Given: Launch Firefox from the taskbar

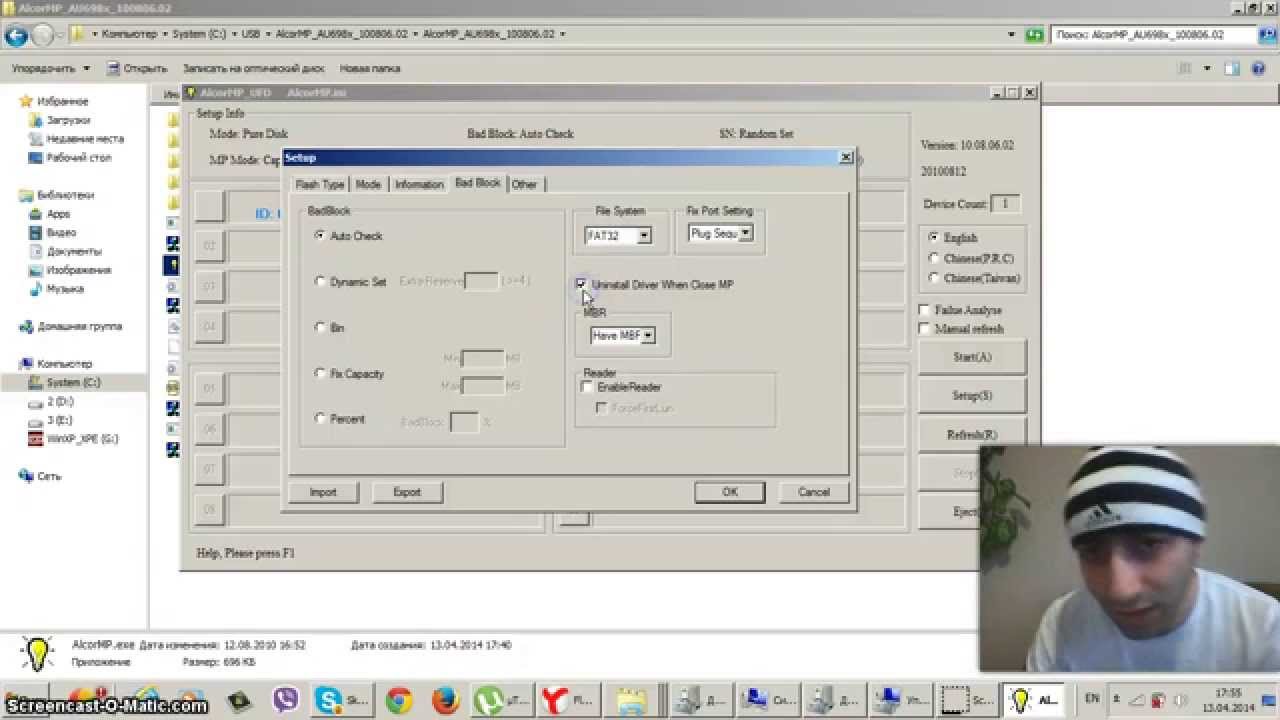Looking at the screenshot, I should [446, 700].
